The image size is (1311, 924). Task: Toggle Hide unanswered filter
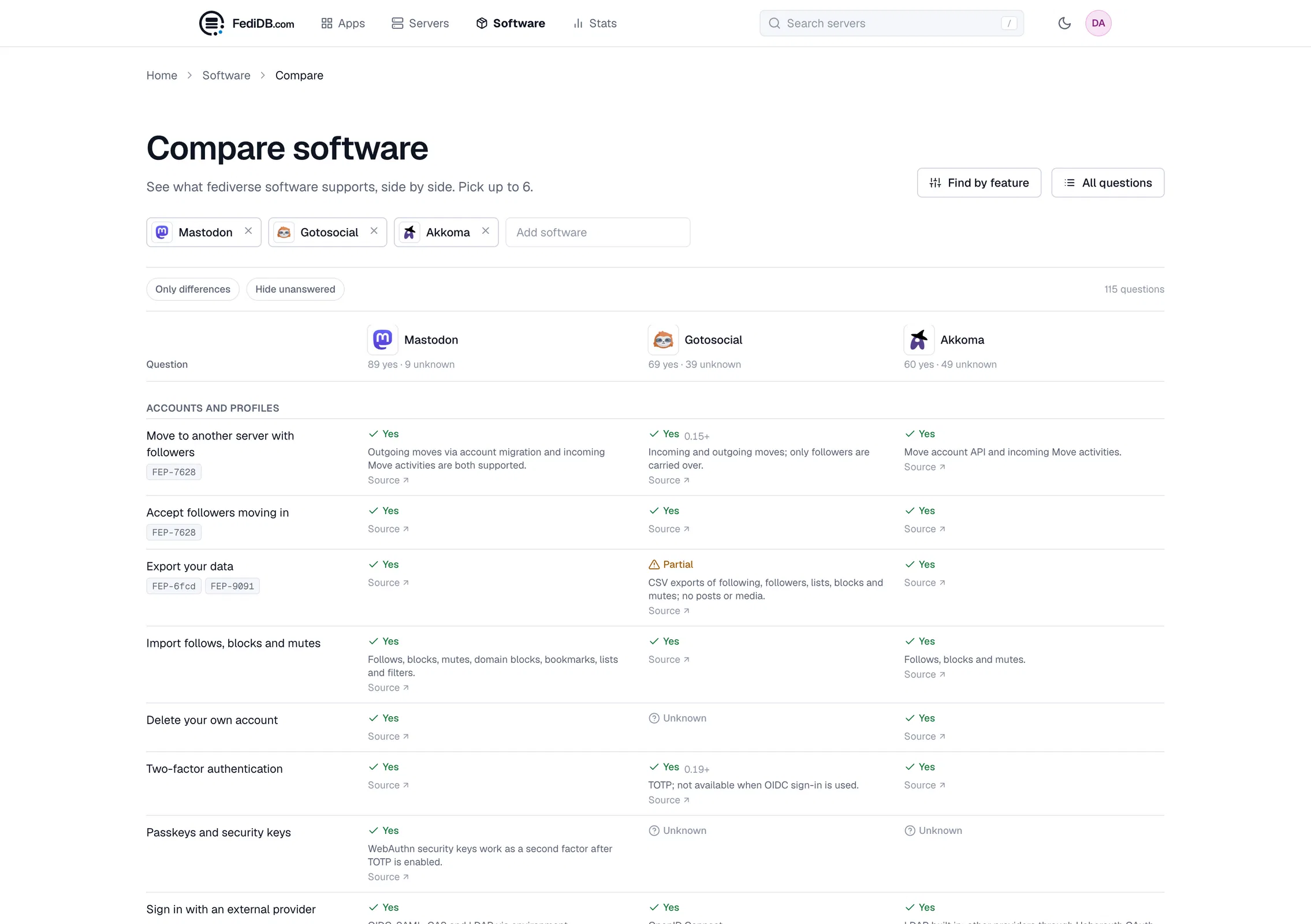pyautogui.click(x=295, y=289)
